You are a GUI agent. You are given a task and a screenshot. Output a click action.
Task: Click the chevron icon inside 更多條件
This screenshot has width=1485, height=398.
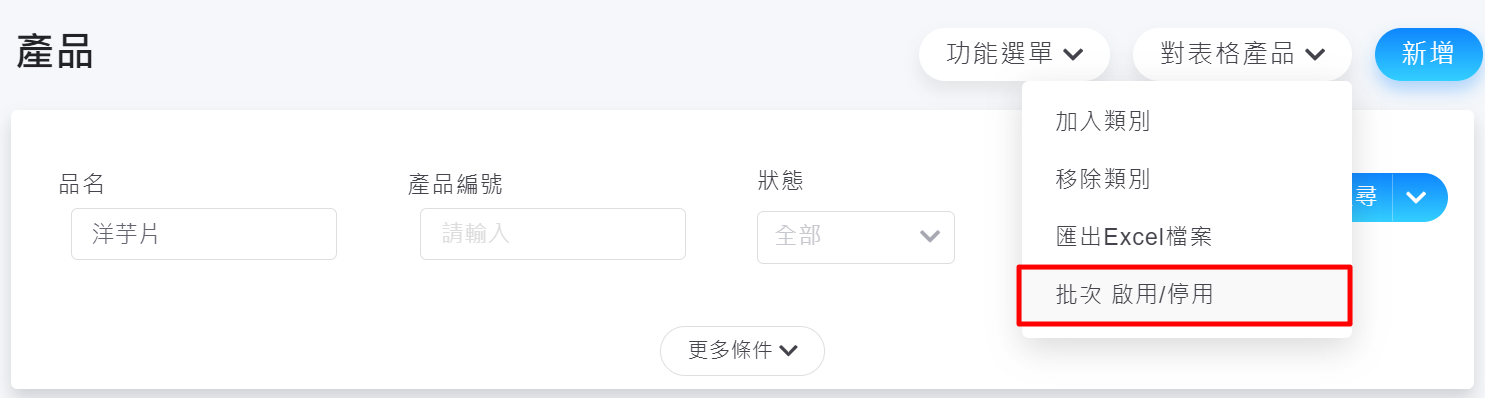(789, 351)
